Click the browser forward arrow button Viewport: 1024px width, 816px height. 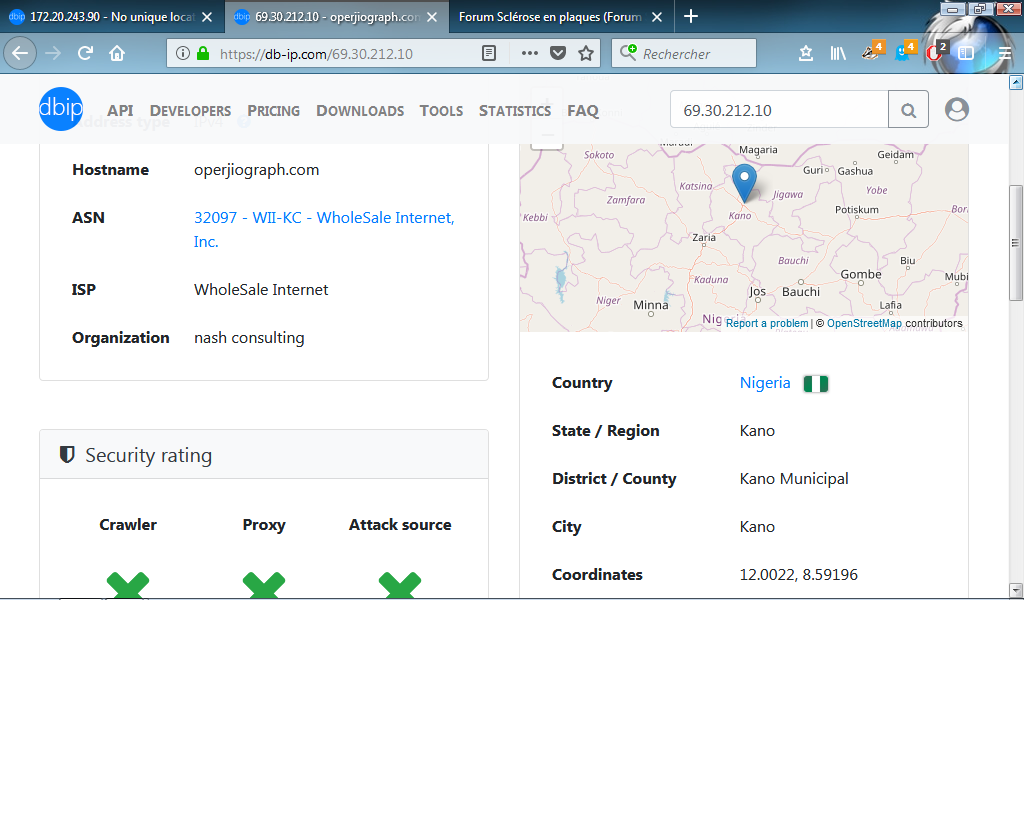pos(54,53)
